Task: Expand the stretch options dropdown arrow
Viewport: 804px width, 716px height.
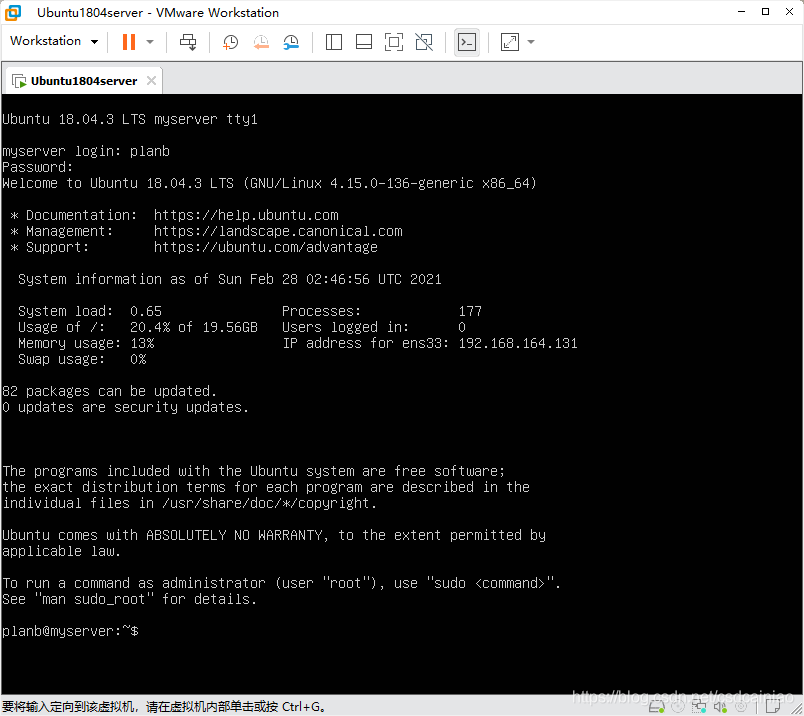Action: pos(531,42)
